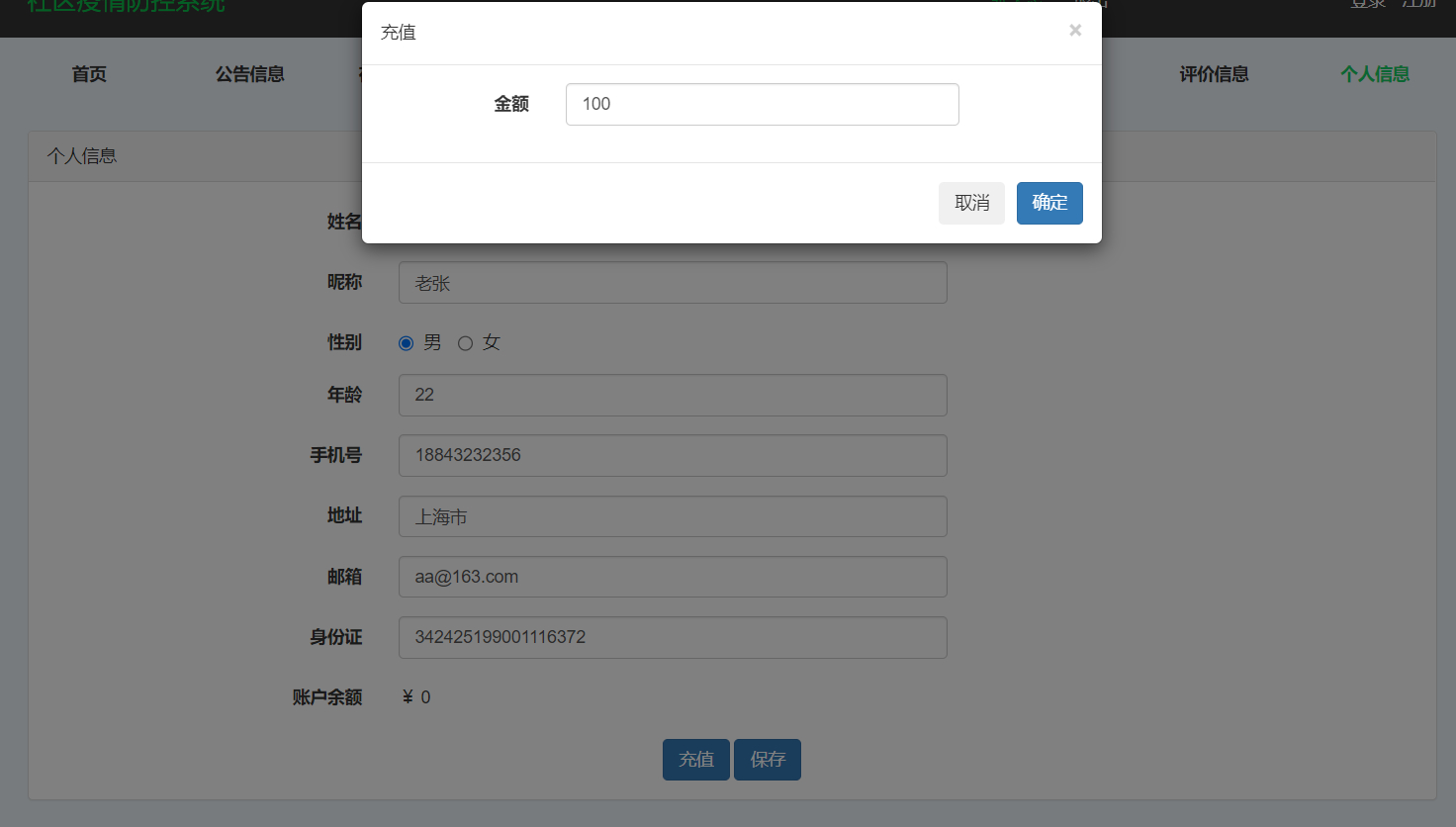Click the 金额 amount input field

(763, 104)
